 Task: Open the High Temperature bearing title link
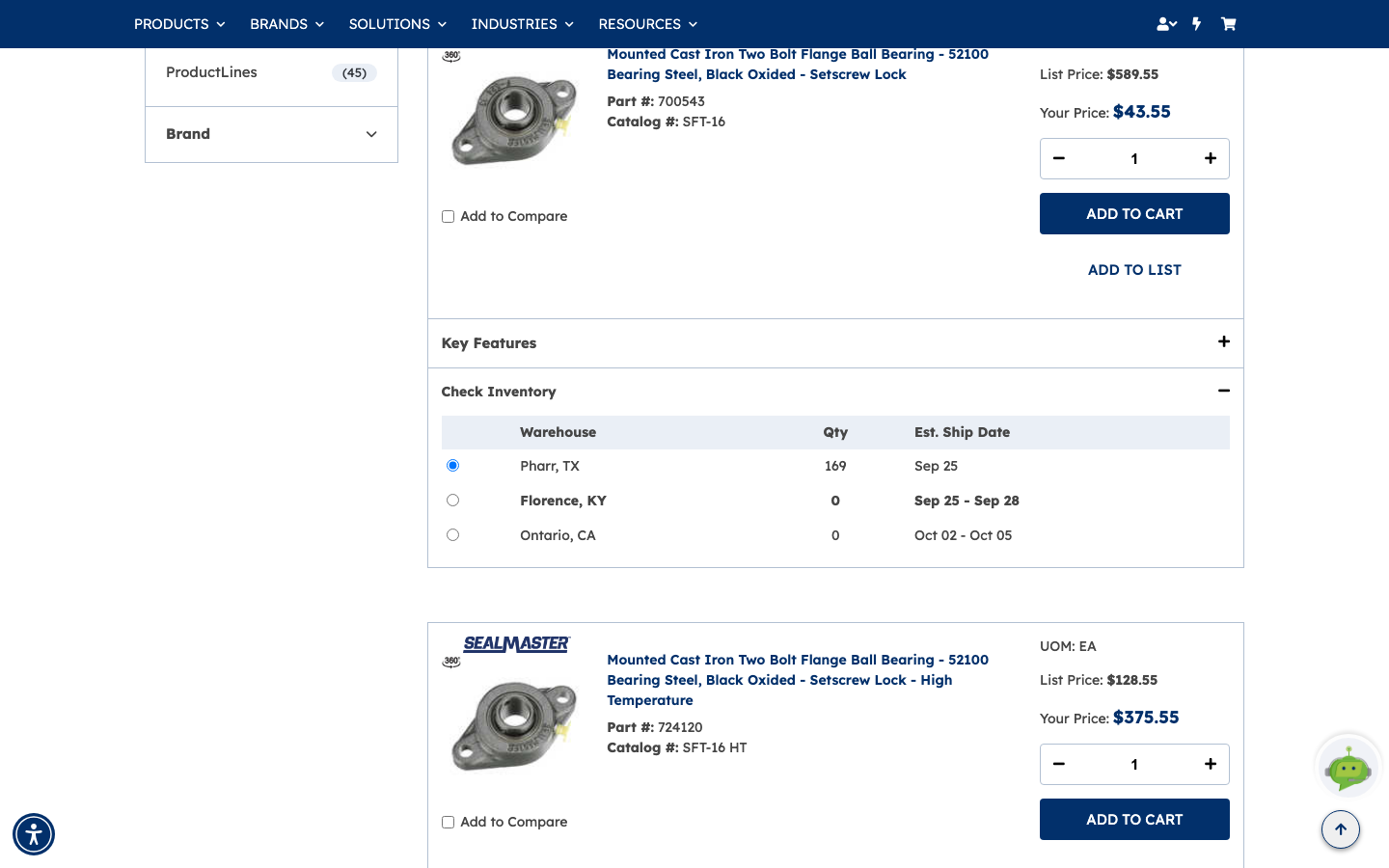798,680
